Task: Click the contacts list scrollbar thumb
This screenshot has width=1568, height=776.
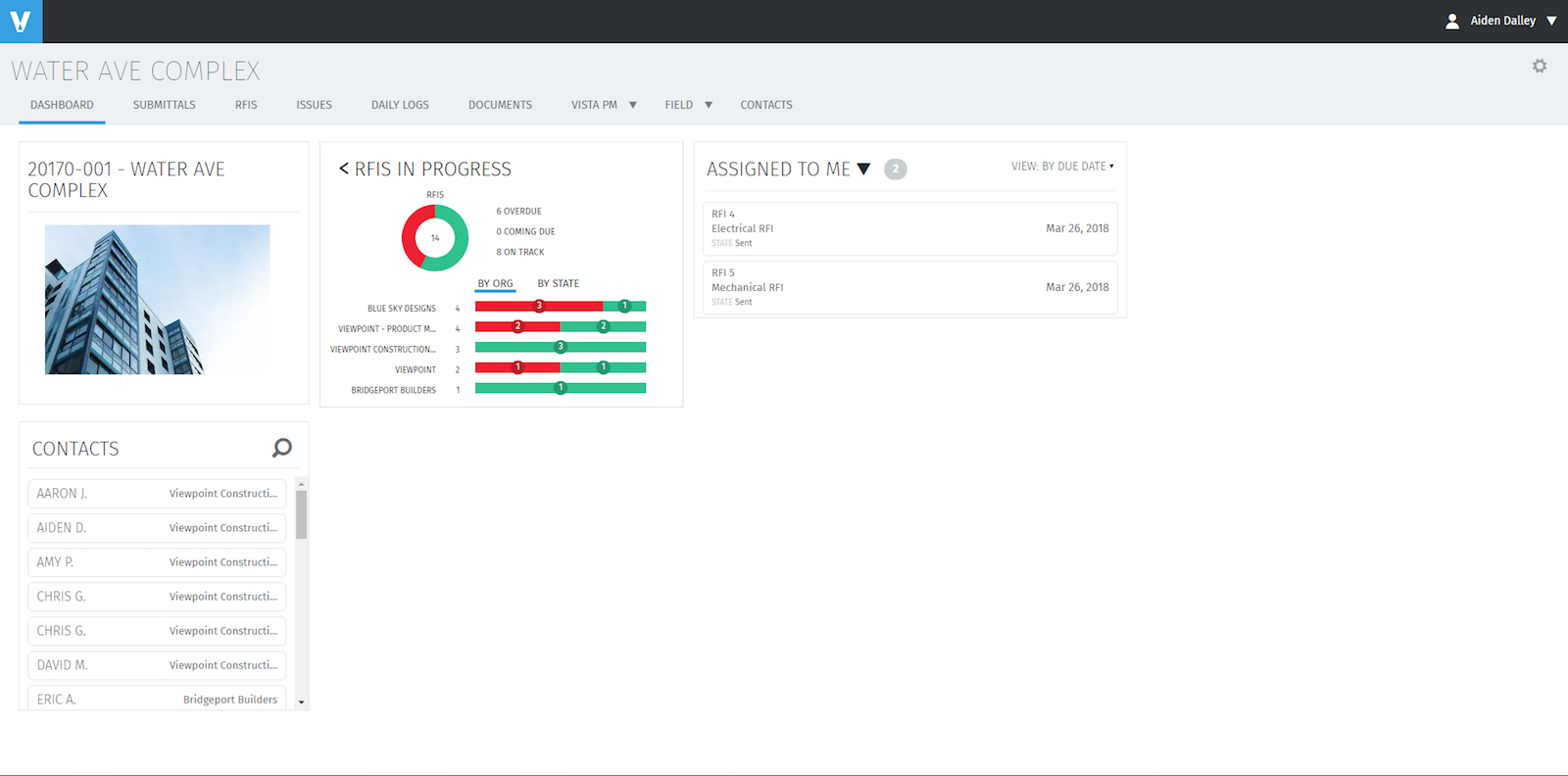Action: (302, 514)
